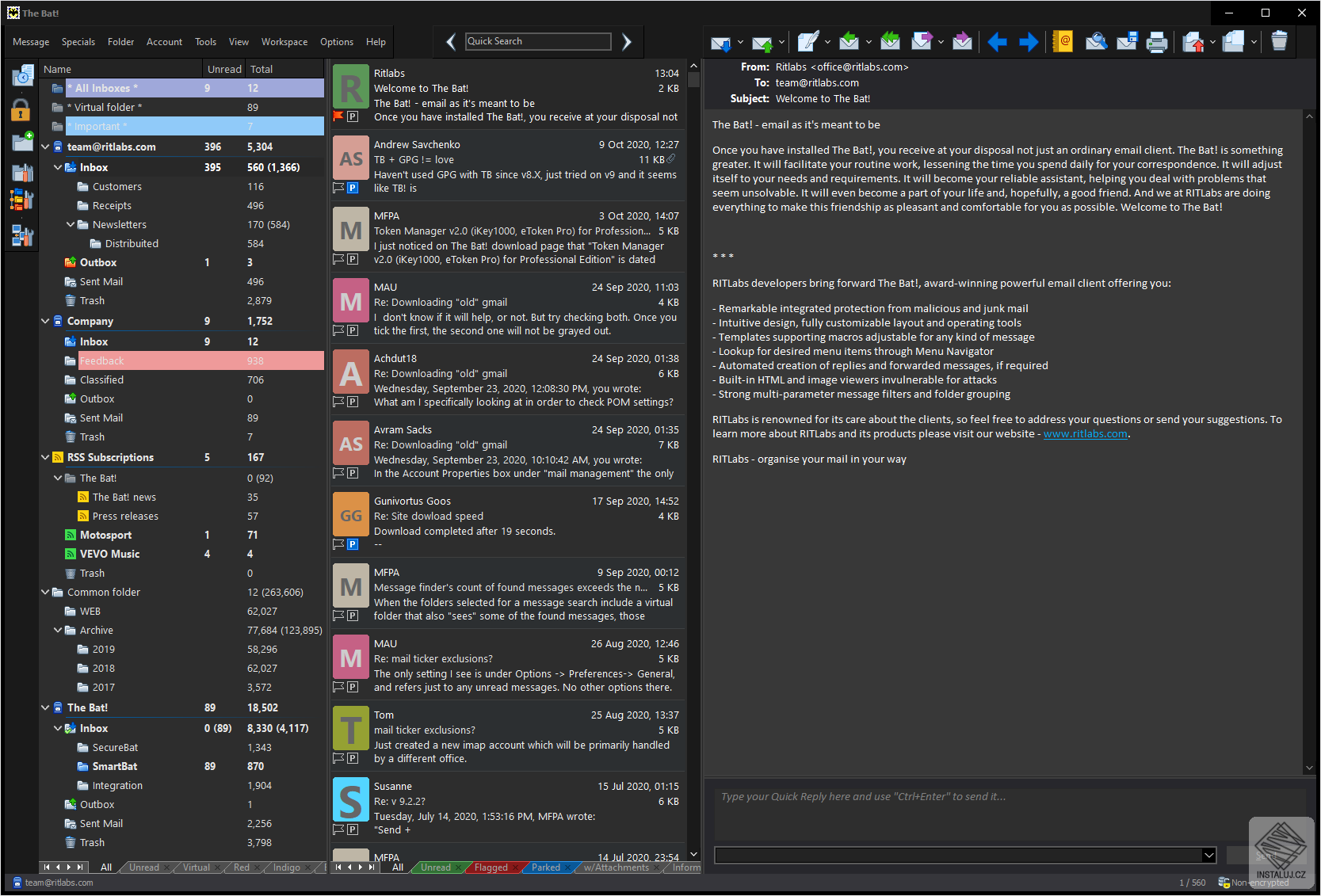Sort folders by the Name column header

[121, 69]
